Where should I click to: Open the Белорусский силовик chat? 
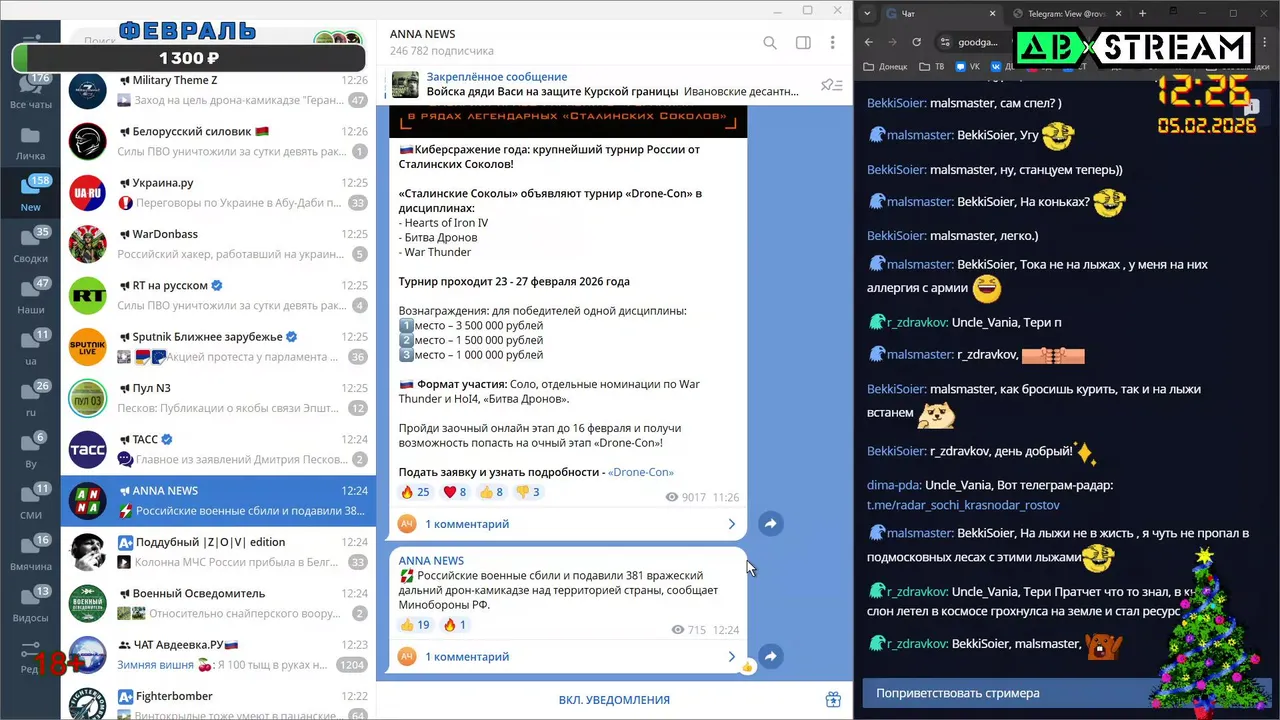coord(218,141)
